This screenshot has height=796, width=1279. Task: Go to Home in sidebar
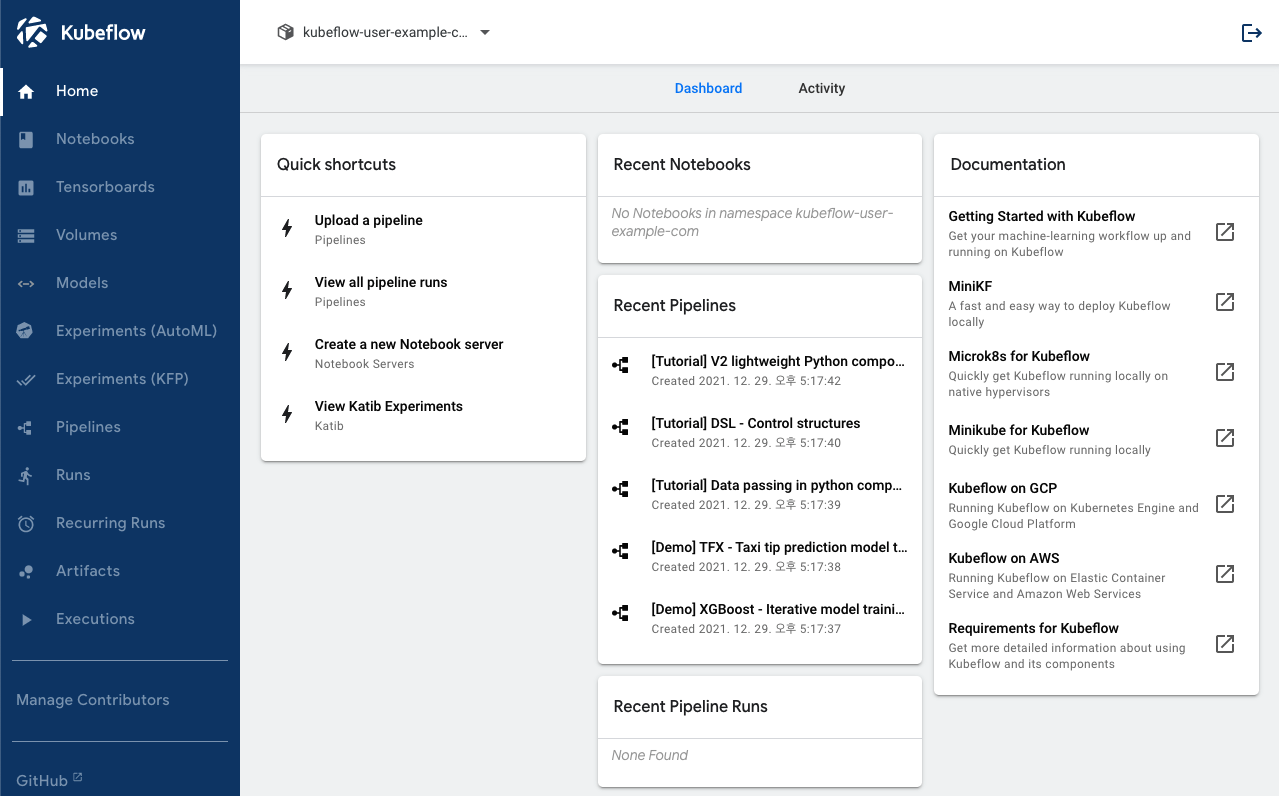[x=120, y=91]
